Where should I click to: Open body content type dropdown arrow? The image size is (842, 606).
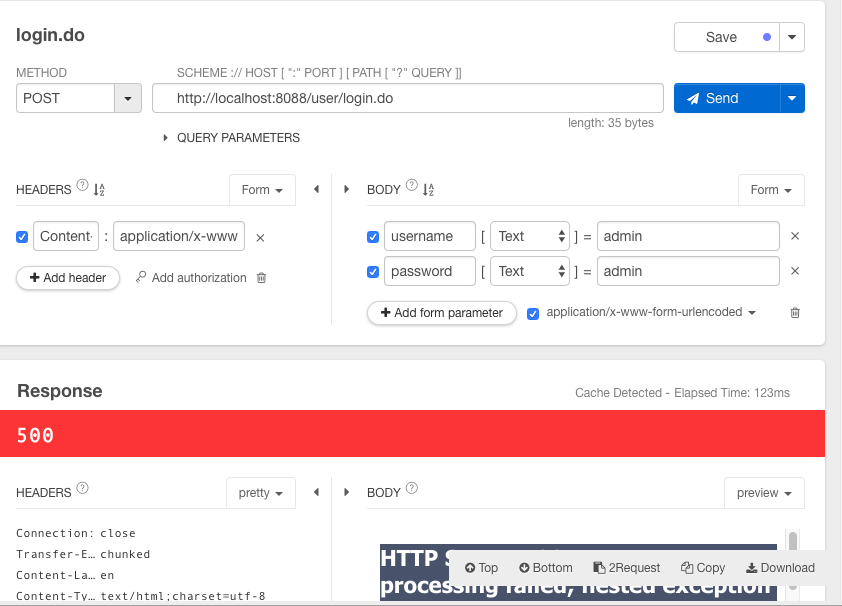pyautogui.click(x=752, y=312)
